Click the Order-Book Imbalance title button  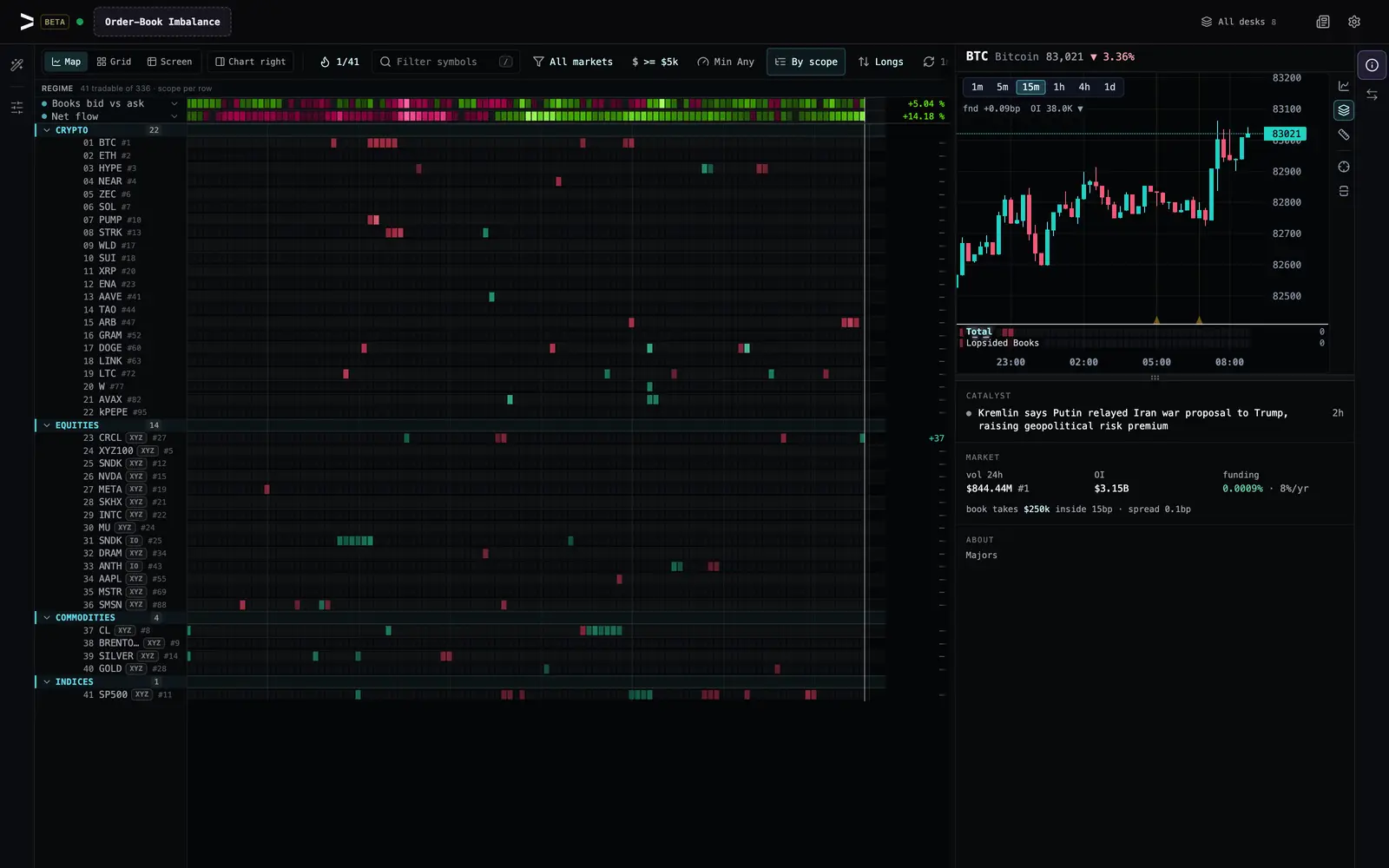coord(162,22)
